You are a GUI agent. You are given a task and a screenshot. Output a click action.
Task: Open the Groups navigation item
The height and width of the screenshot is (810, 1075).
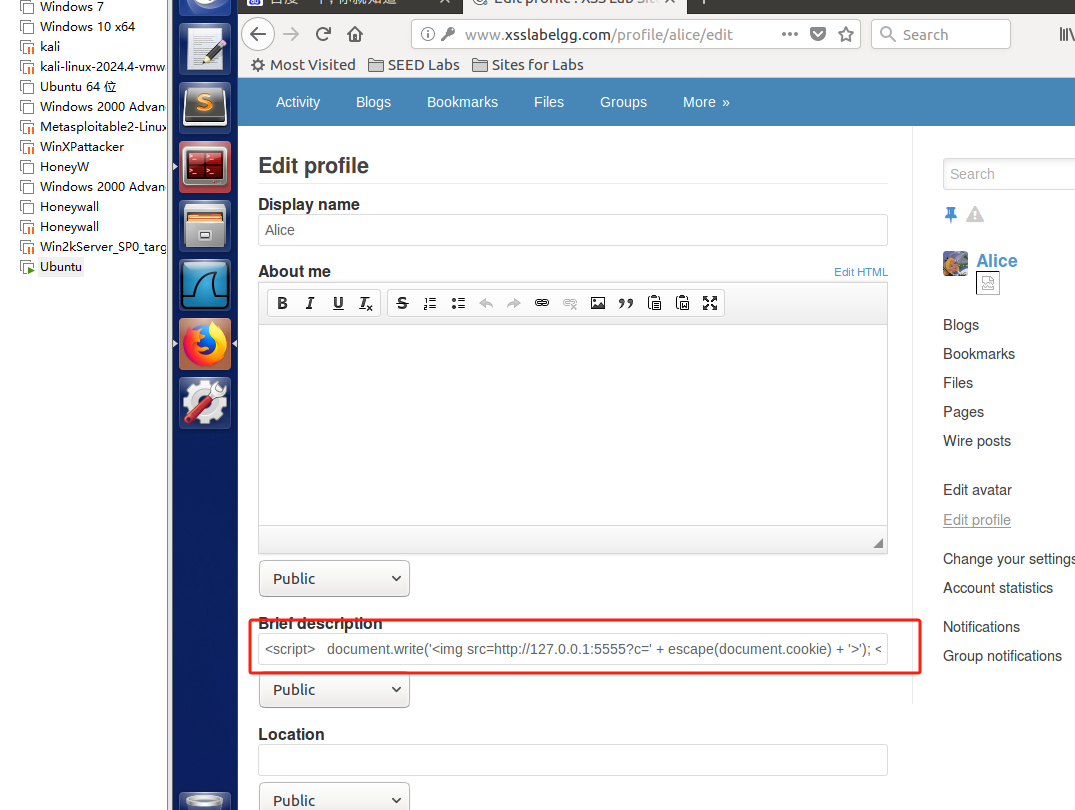point(623,102)
